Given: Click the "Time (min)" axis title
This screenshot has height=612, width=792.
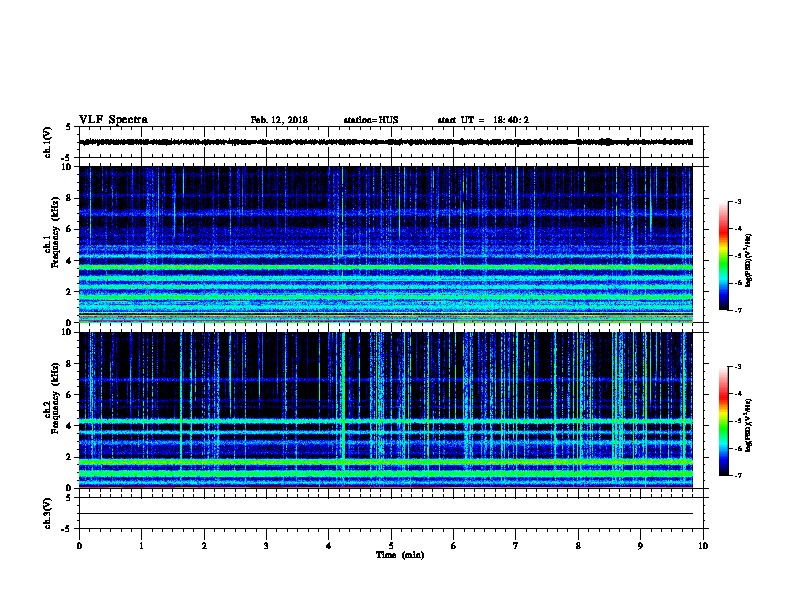Looking at the screenshot, I should click(x=400, y=555).
